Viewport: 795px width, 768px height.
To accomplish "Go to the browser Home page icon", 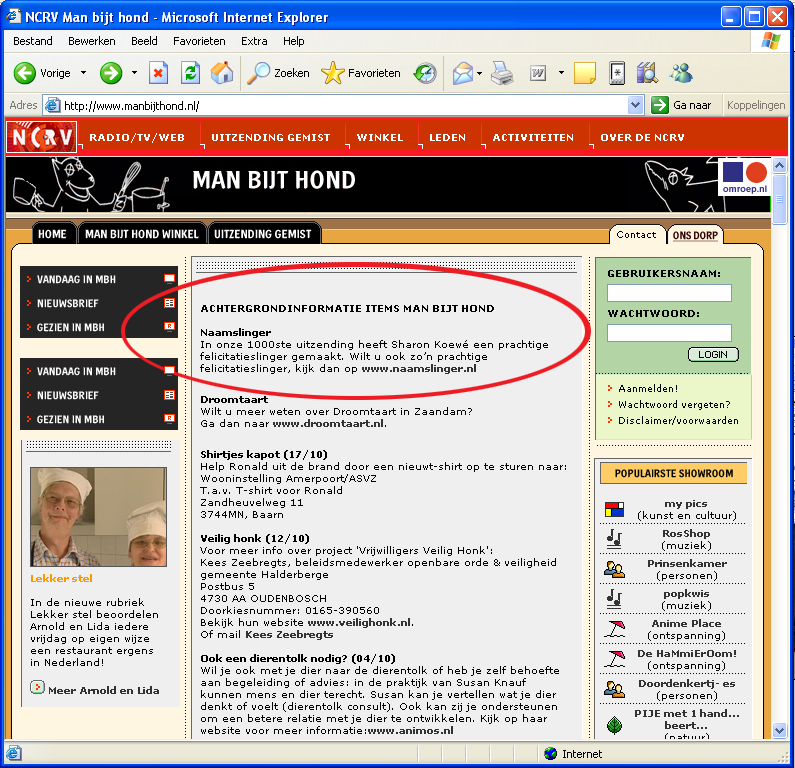I will click(x=222, y=73).
